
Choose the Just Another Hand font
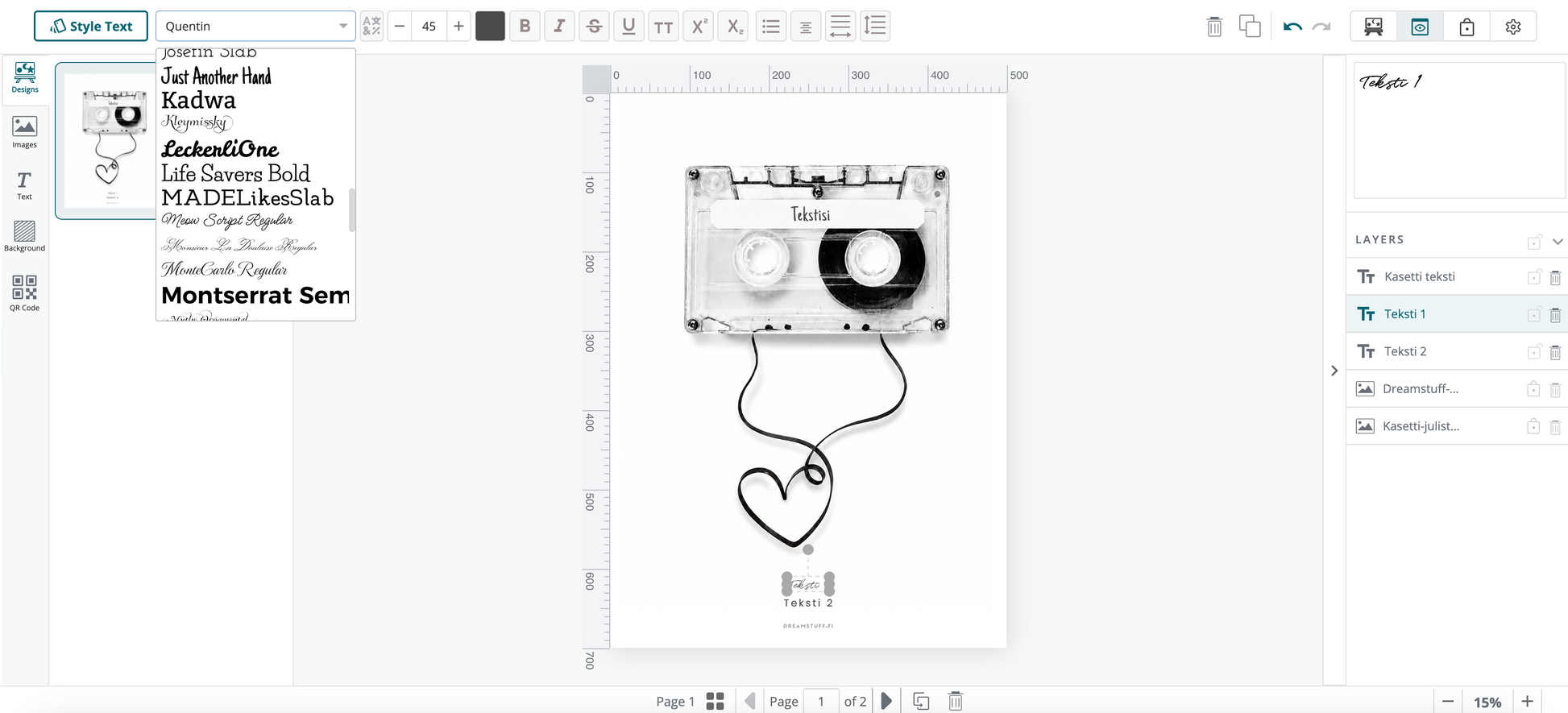[216, 77]
